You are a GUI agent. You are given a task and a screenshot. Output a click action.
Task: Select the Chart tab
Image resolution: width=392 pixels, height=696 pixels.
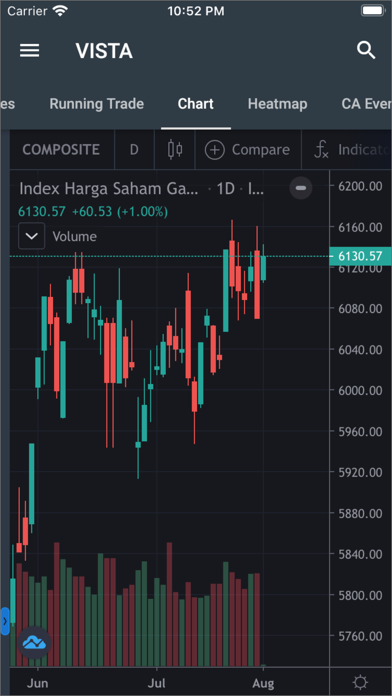(x=196, y=104)
